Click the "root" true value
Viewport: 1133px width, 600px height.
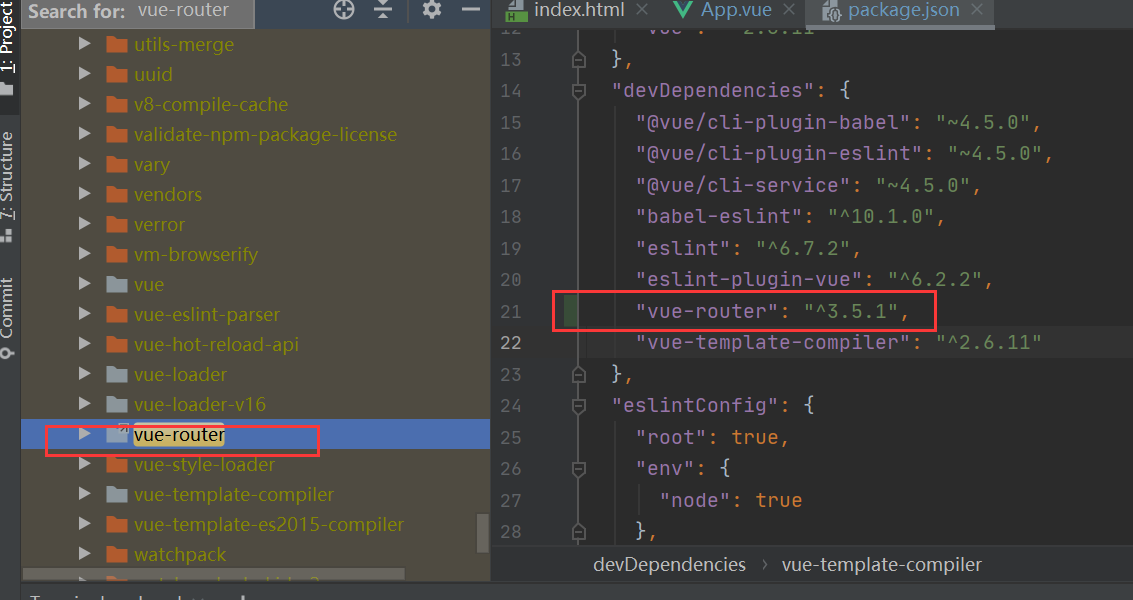click(754, 437)
